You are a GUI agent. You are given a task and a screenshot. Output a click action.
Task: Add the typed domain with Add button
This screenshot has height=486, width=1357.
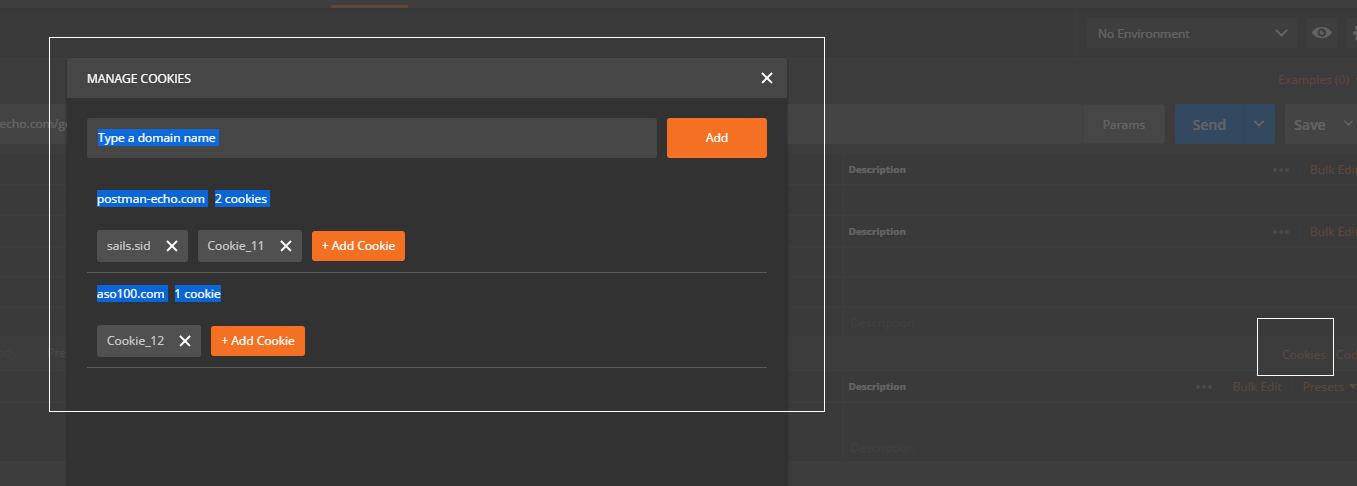[717, 138]
